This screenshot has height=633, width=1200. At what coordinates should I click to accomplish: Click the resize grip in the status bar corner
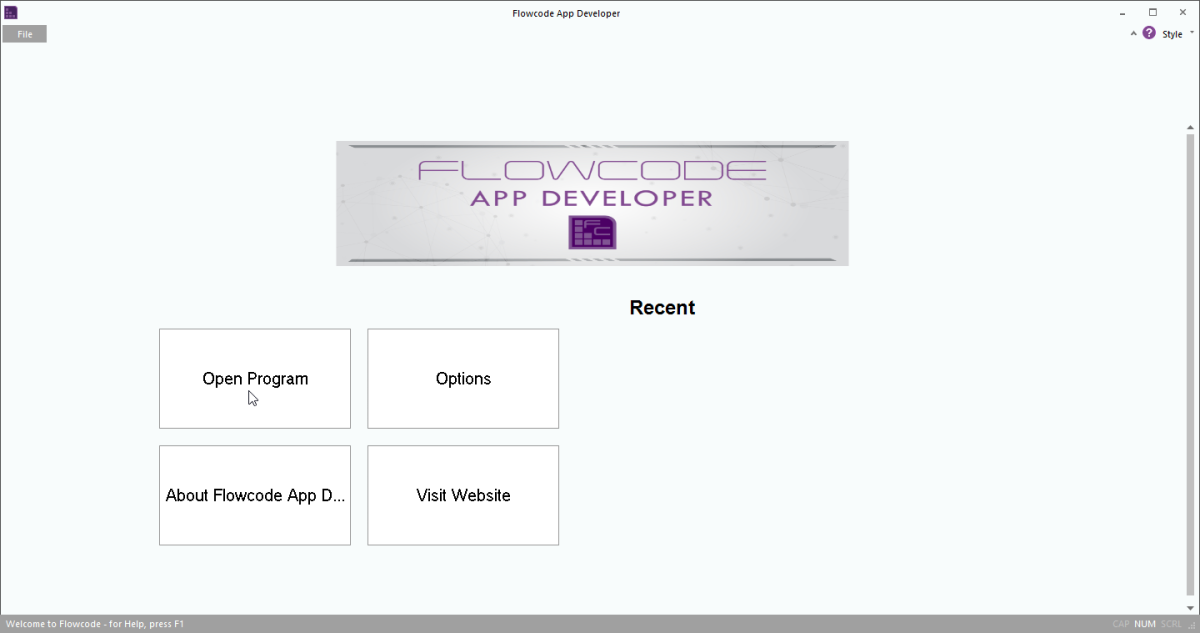pyautogui.click(x=1194, y=625)
